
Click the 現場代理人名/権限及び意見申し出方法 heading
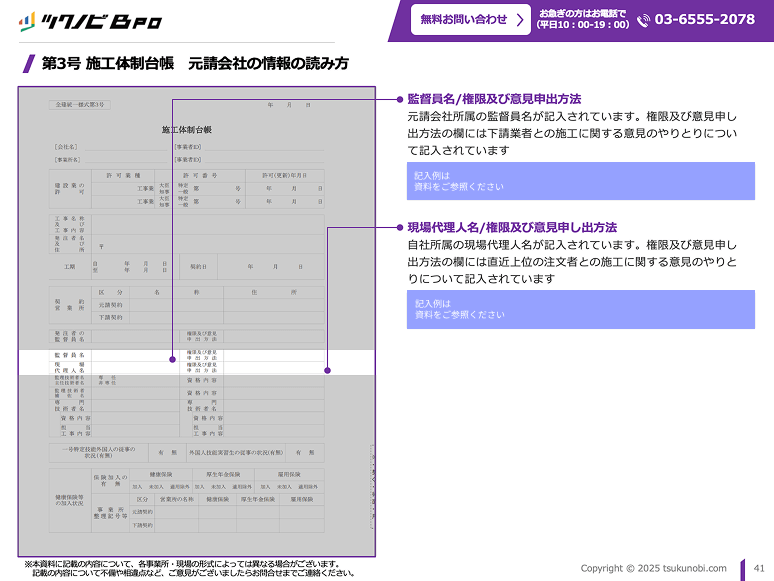click(x=512, y=228)
